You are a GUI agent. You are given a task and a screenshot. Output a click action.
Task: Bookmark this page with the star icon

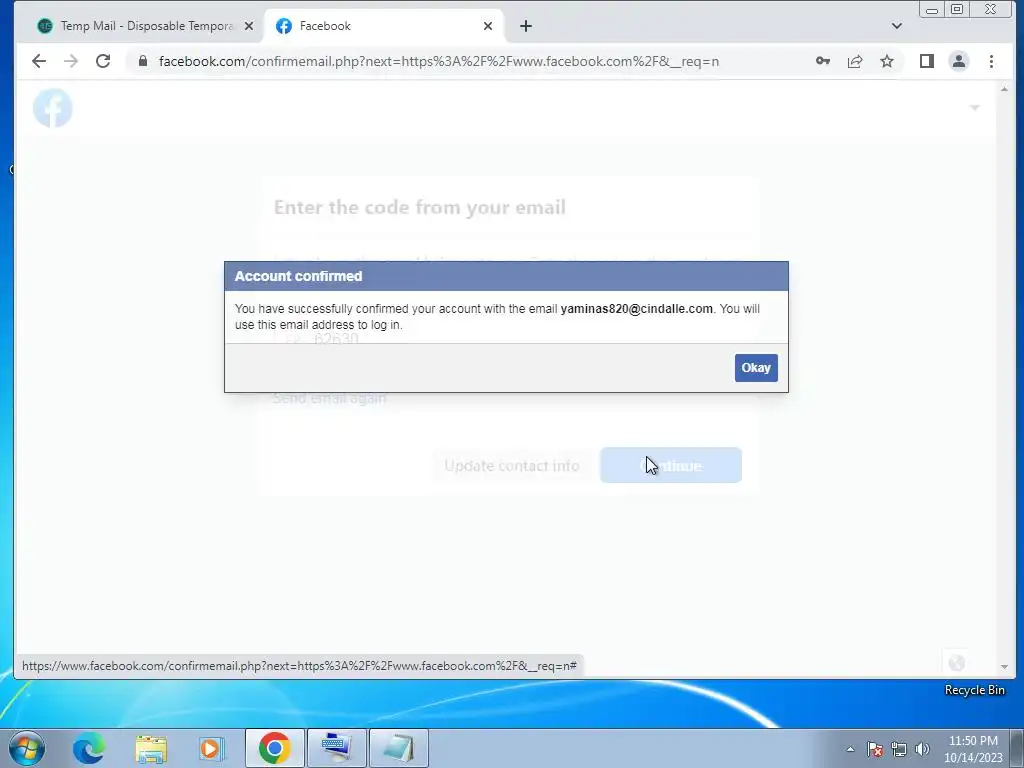point(886,61)
